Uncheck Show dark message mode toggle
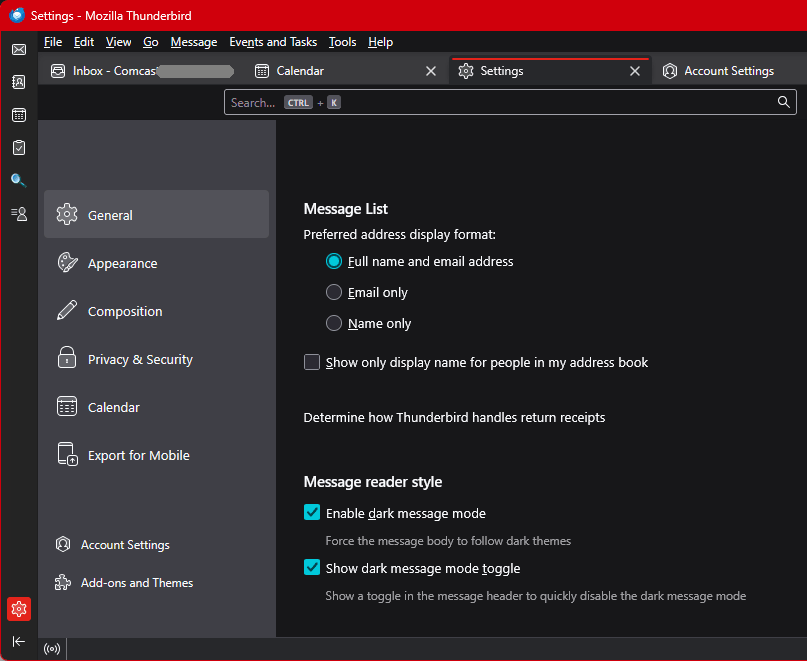This screenshot has height=661, width=807. tap(312, 568)
